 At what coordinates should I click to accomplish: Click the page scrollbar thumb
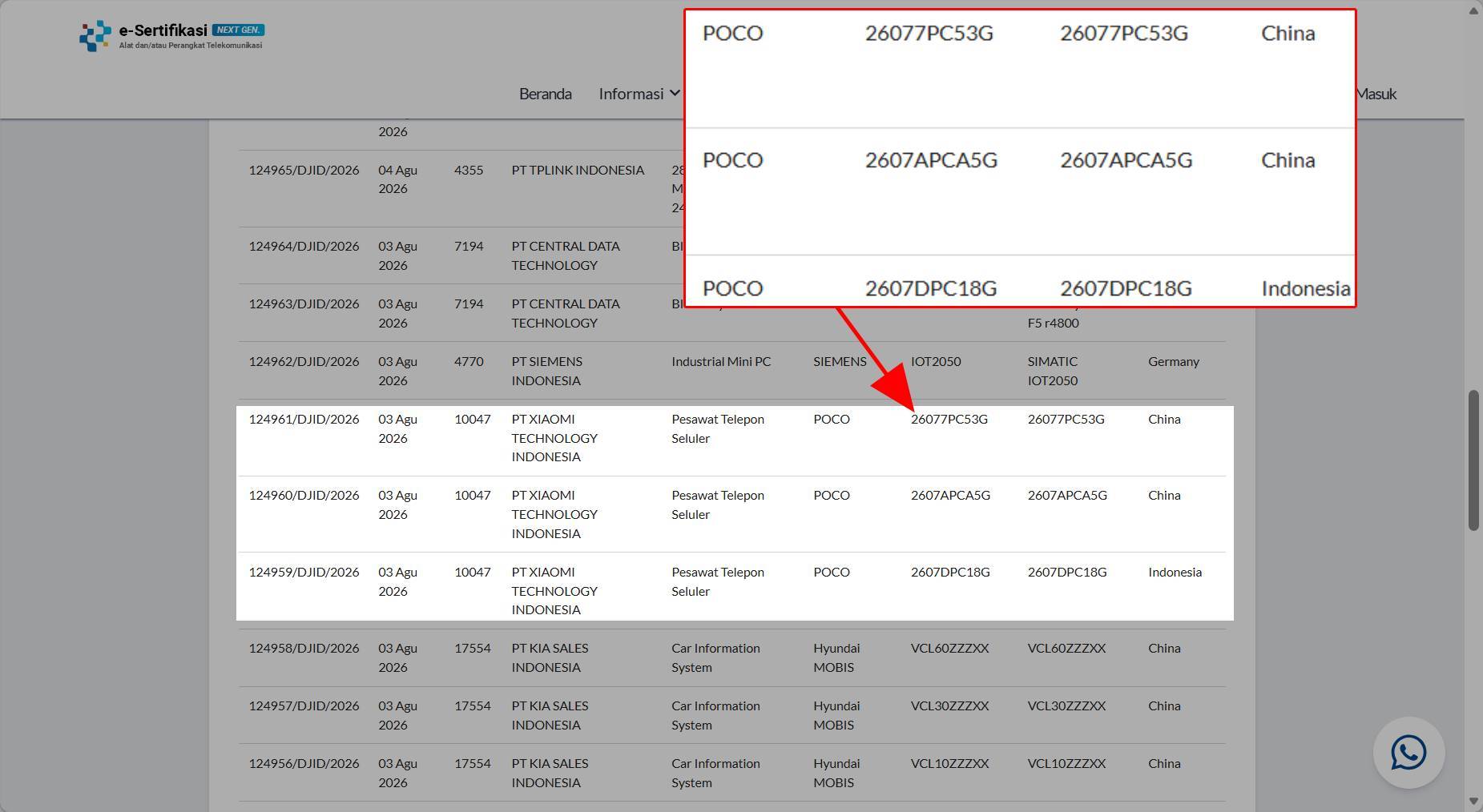pos(1473,460)
